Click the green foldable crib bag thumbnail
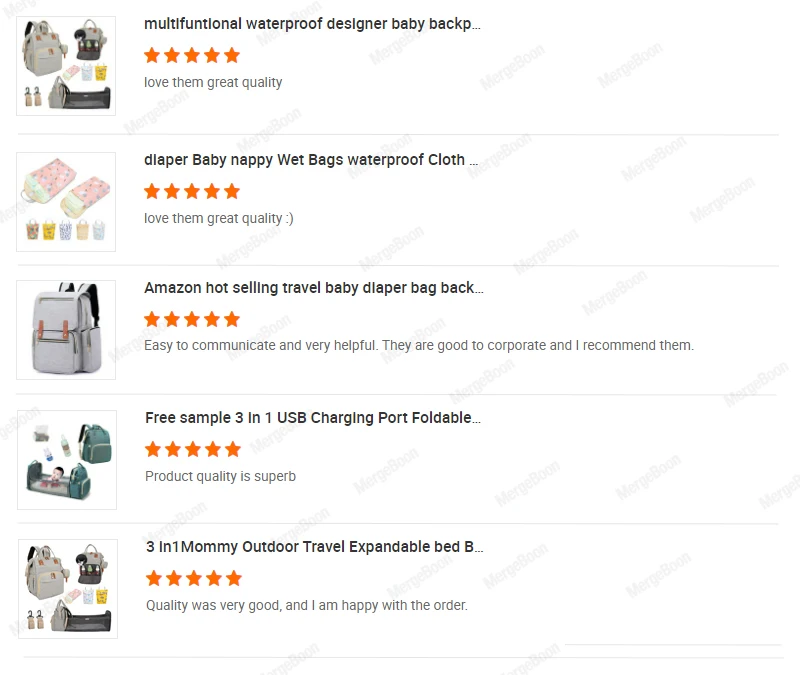 click(67, 460)
